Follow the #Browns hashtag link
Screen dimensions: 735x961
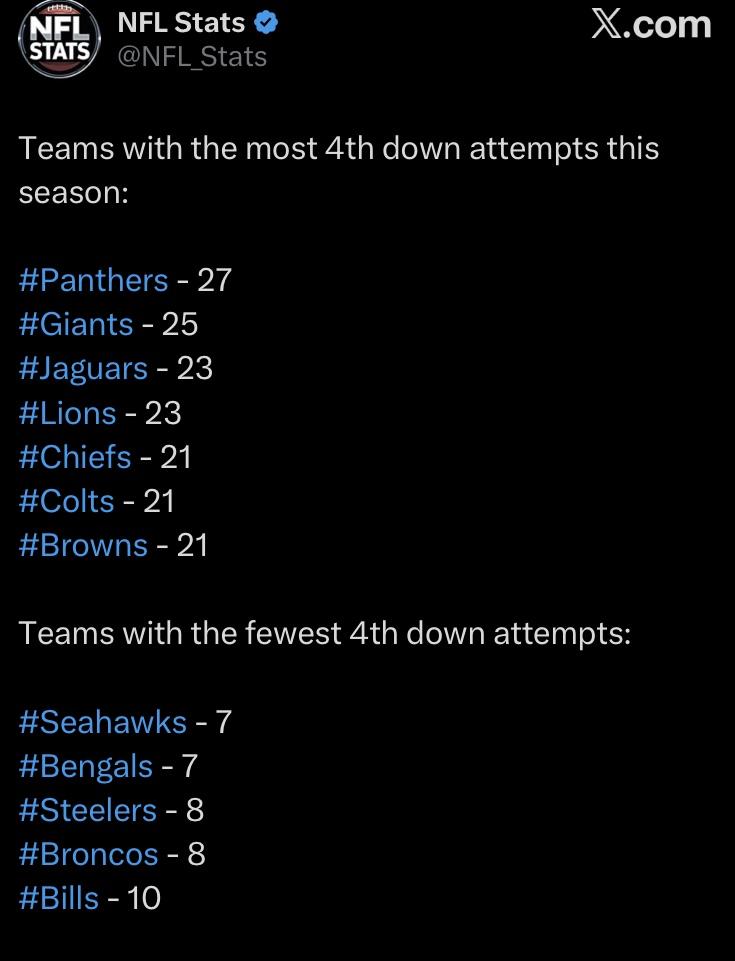pyautogui.click(x=83, y=545)
